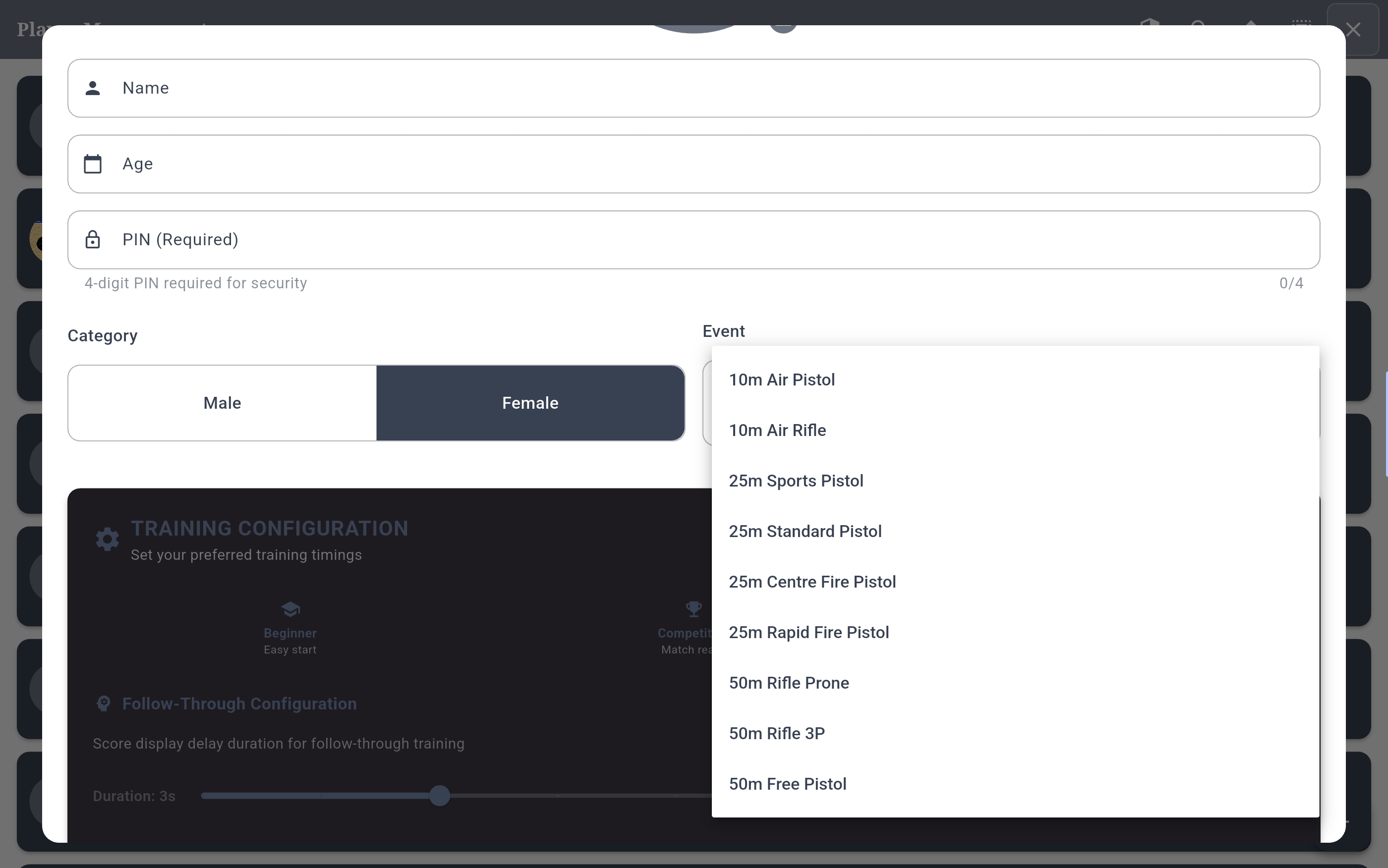Screen dimensions: 1388x868
Task: Choose 10m Air Pistol event
Action: (x=782, y=380)
